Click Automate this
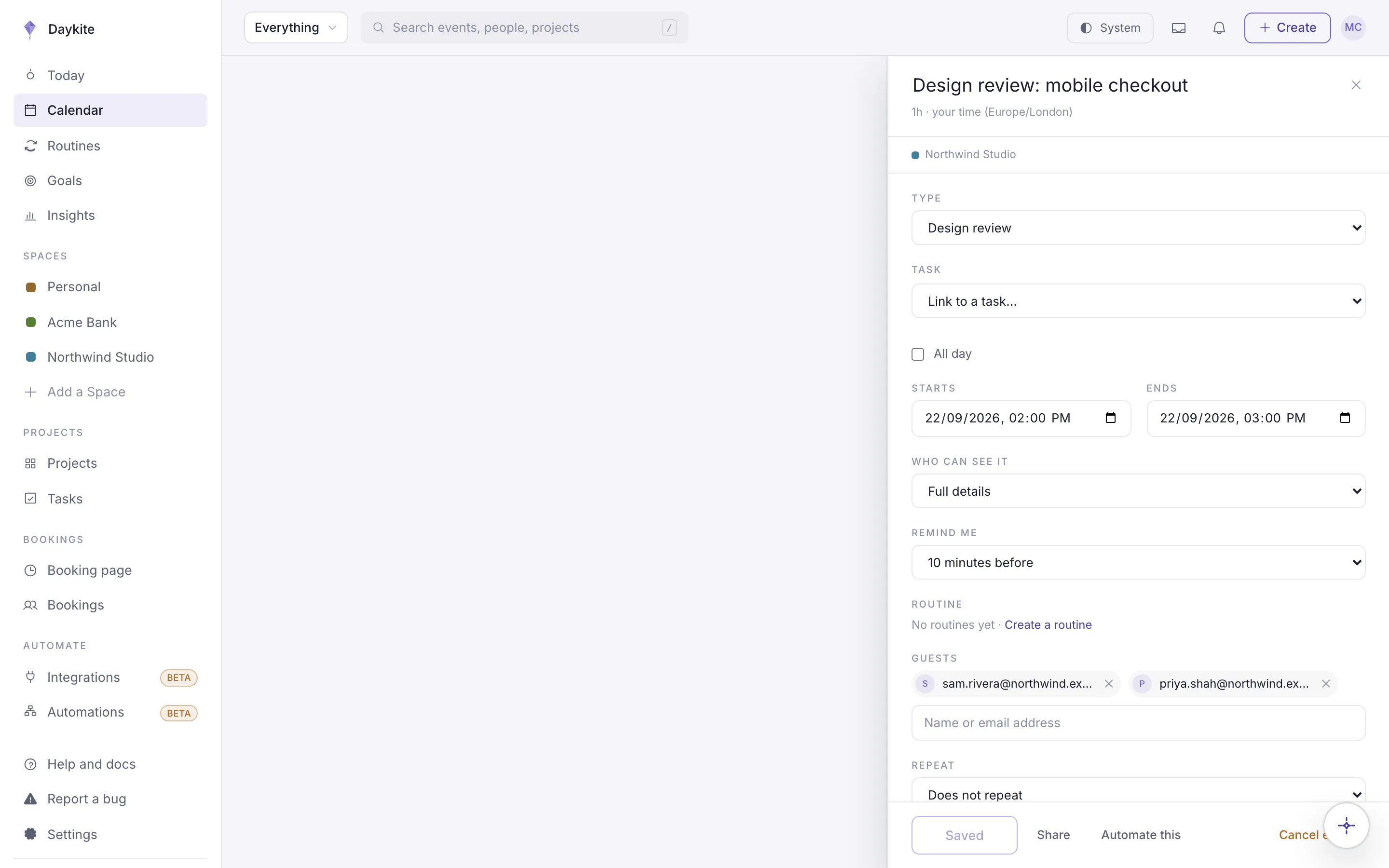1389x868 pixels. (1141, 835)
